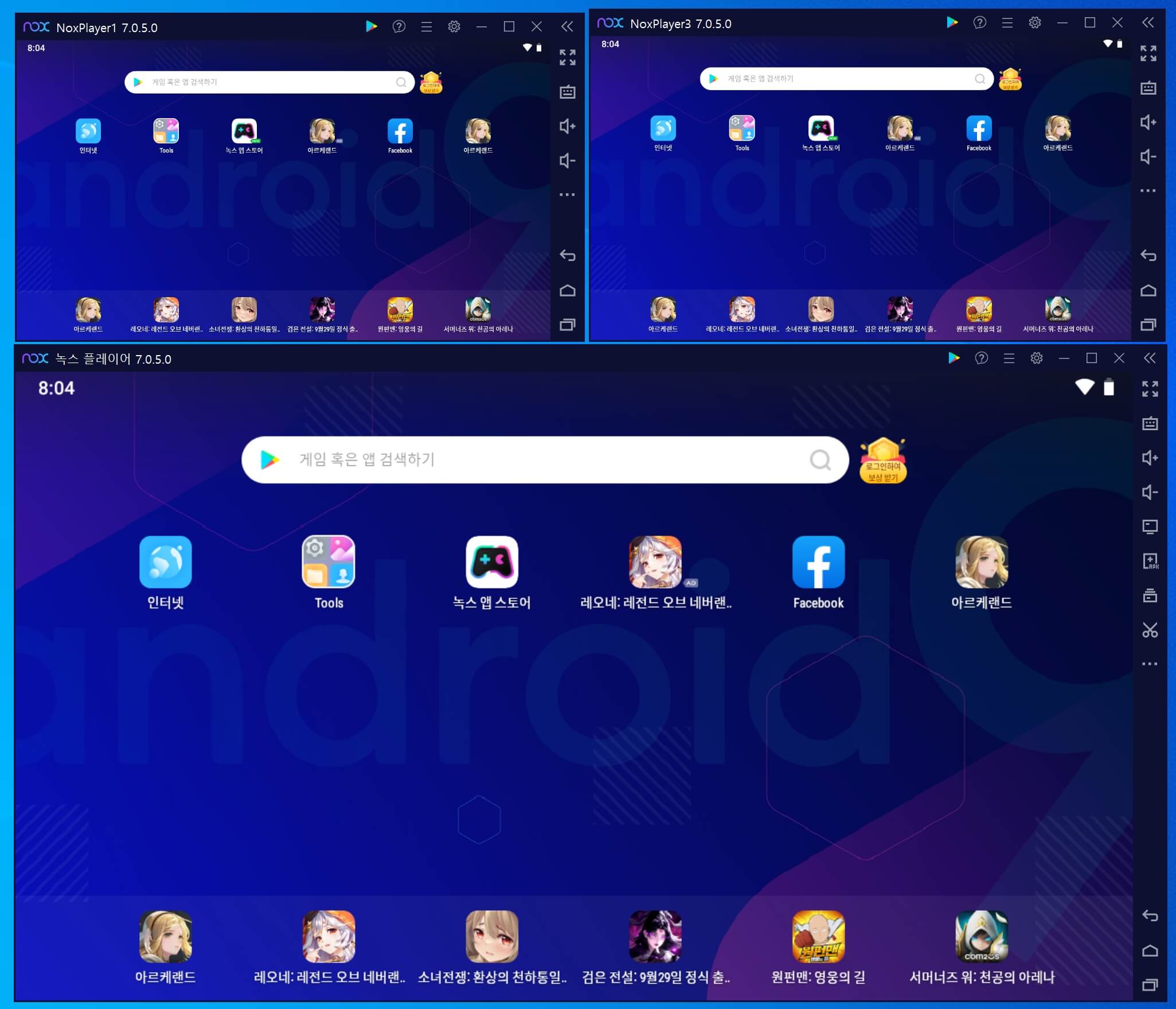Click volume up icon in NoxPlayer1 sidebar

coord(567,126)
